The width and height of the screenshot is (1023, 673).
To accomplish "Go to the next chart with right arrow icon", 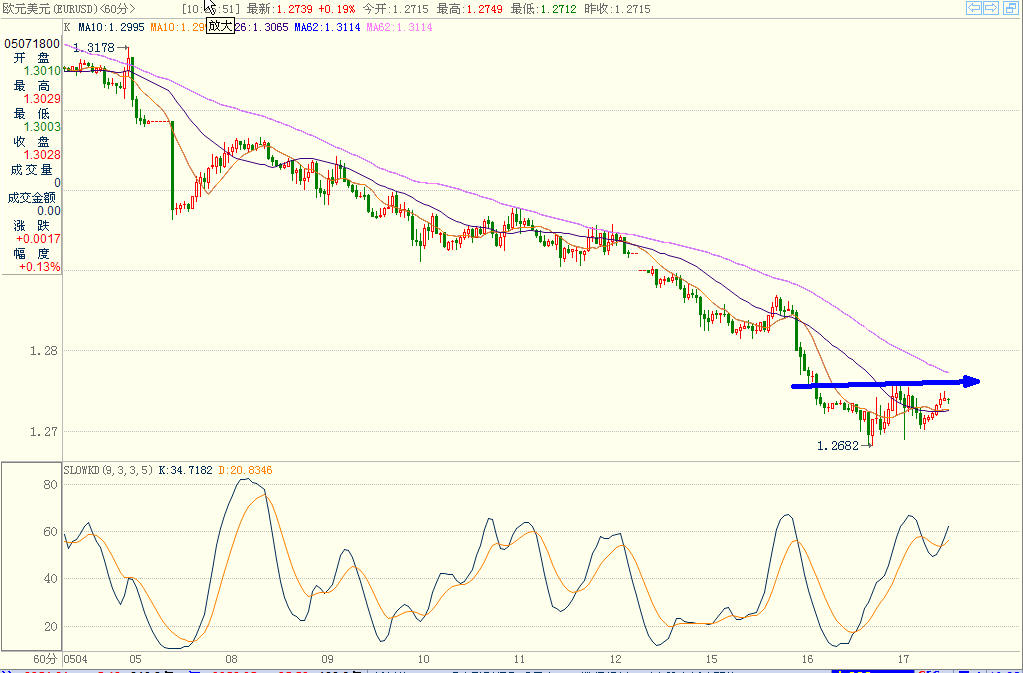I will tap(991, 8).
